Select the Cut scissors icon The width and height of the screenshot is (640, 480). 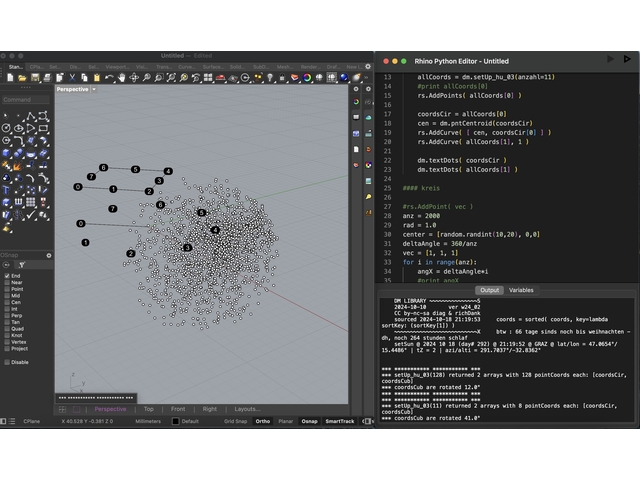tap(72, 78)
